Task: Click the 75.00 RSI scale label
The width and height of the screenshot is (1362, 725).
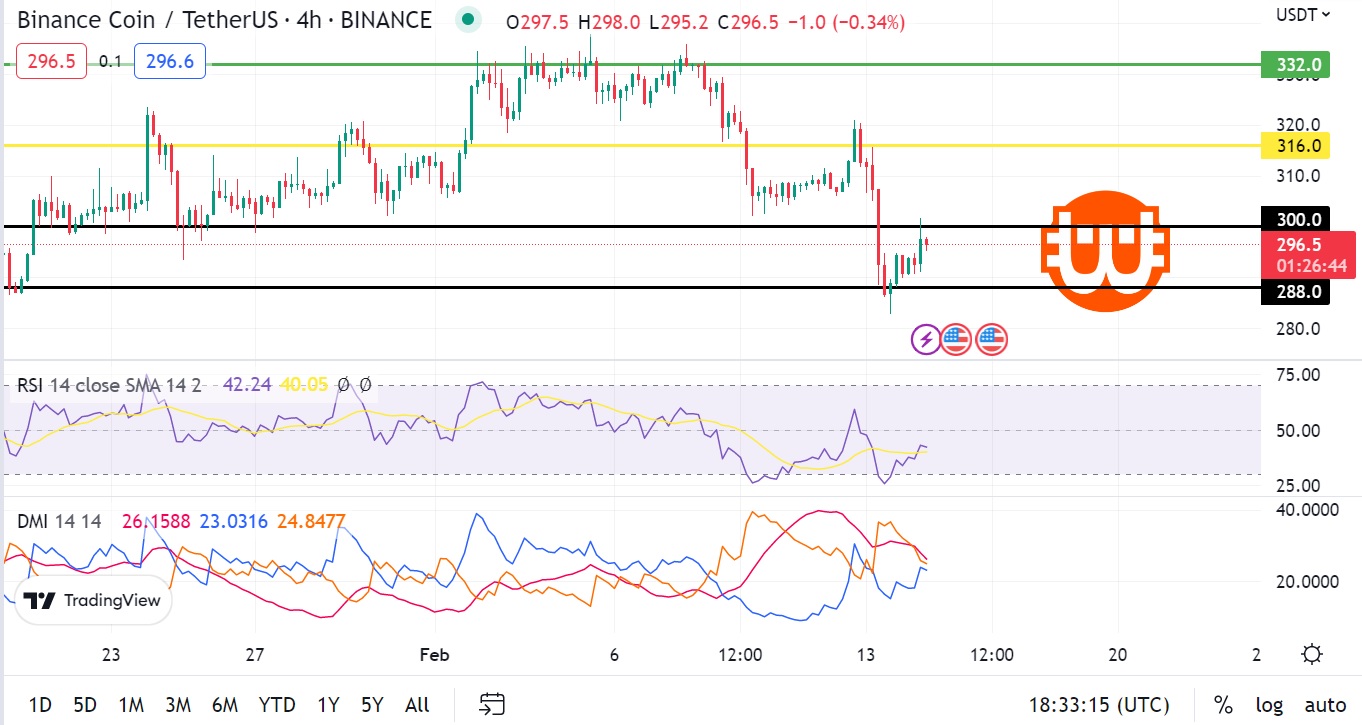Action: [1298, 375]
